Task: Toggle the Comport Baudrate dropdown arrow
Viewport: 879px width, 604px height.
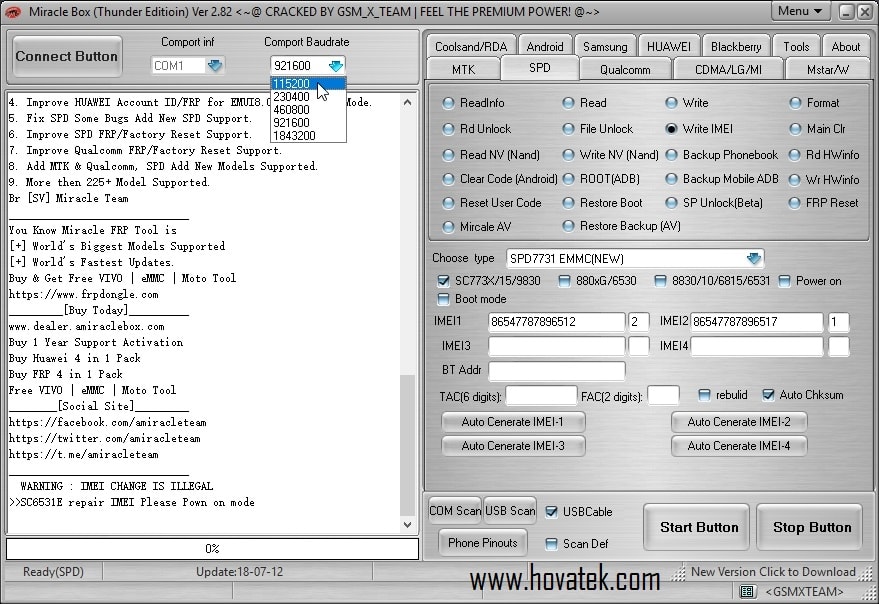Action: pos(336,66)
